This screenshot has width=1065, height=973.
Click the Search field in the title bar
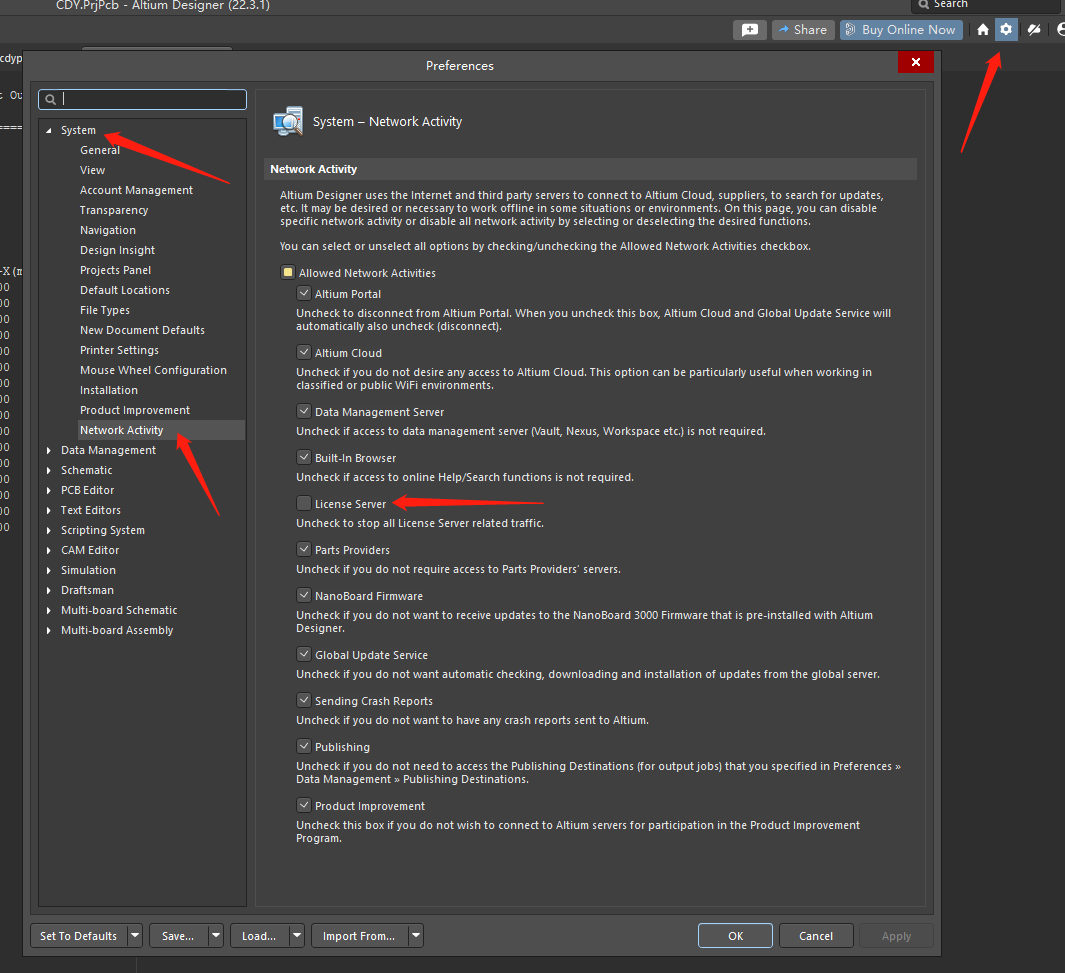986,5
